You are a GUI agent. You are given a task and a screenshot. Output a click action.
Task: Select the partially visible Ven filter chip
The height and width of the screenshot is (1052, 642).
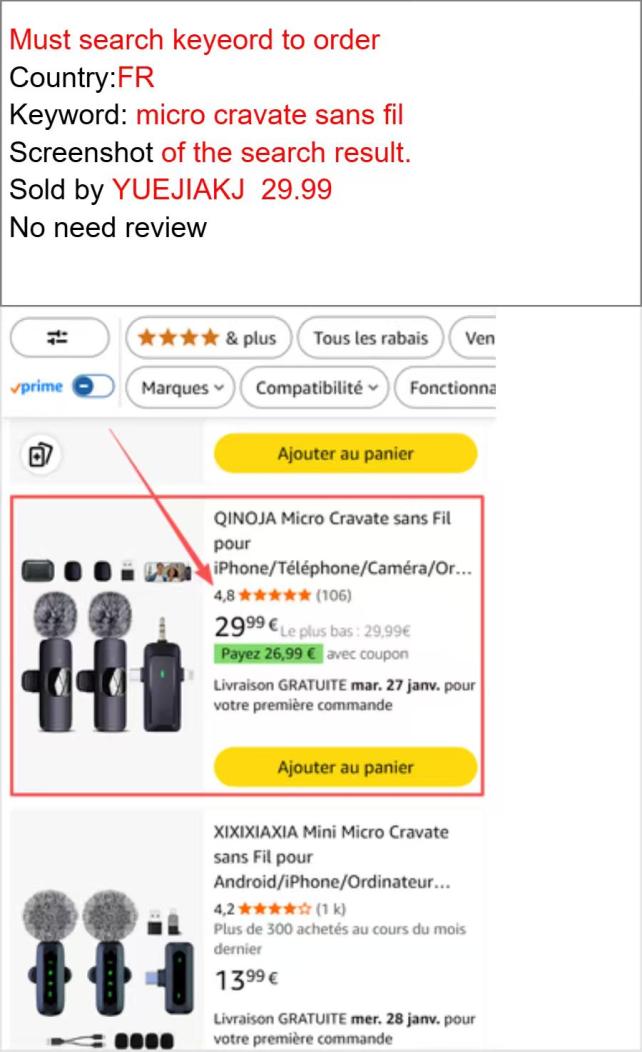tap(473, 337)
